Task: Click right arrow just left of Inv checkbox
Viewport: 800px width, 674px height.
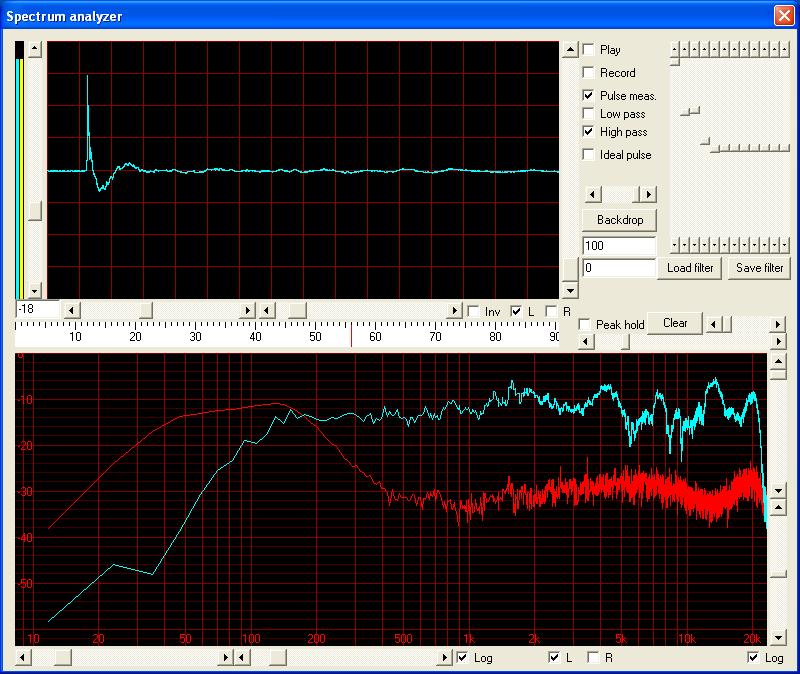Action: pos(455,310)
